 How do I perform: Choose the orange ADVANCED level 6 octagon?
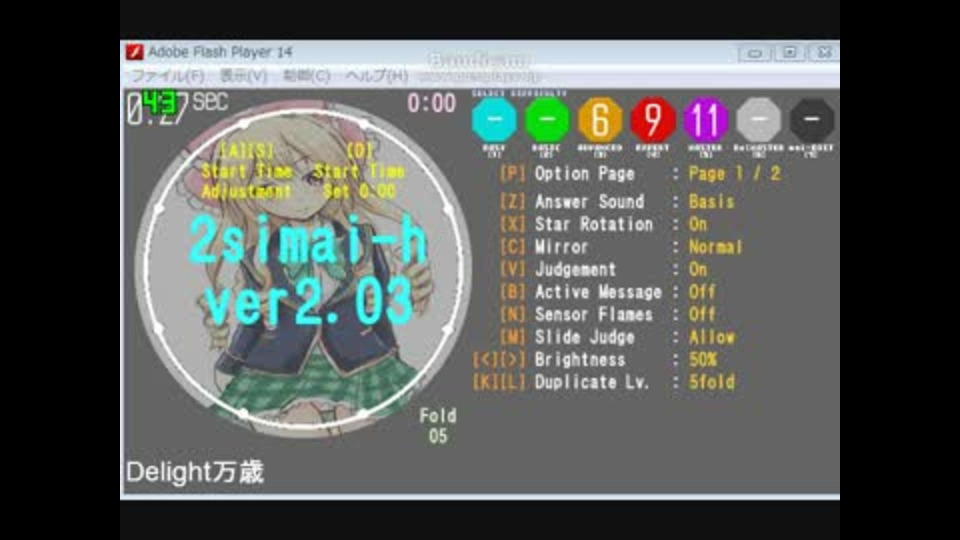click(x=600, y=119)
